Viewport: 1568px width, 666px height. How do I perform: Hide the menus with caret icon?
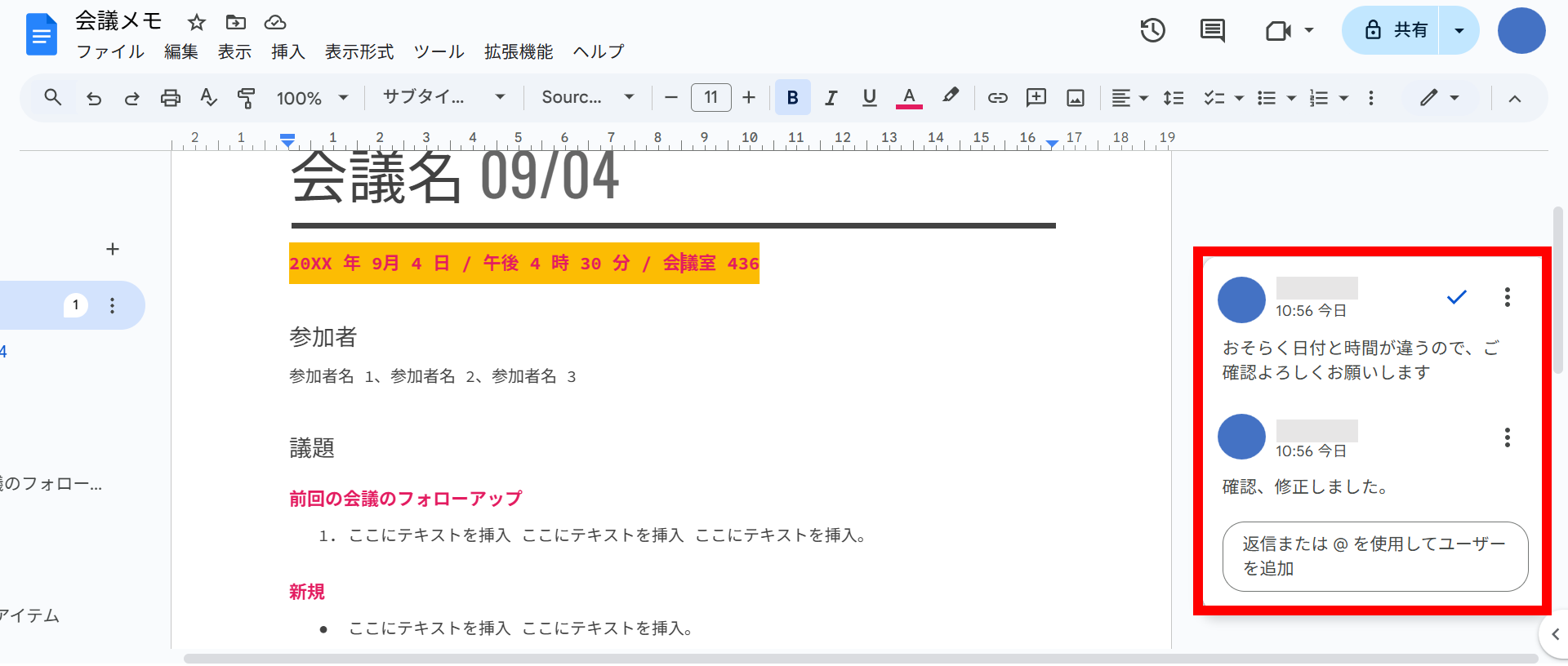pyautogui.click(x=1515, y=99)
